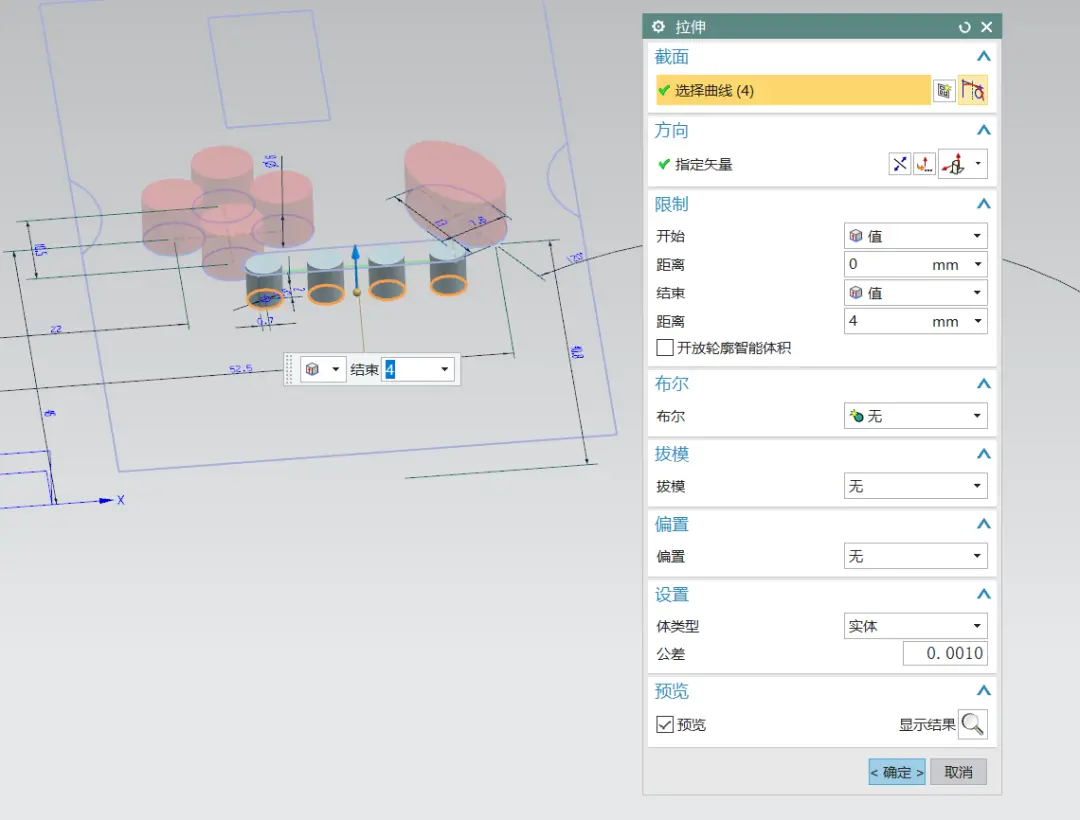Reset the 拉伸 dialog values
Screen dimensions: 1080x820
[x=964, y=27]
